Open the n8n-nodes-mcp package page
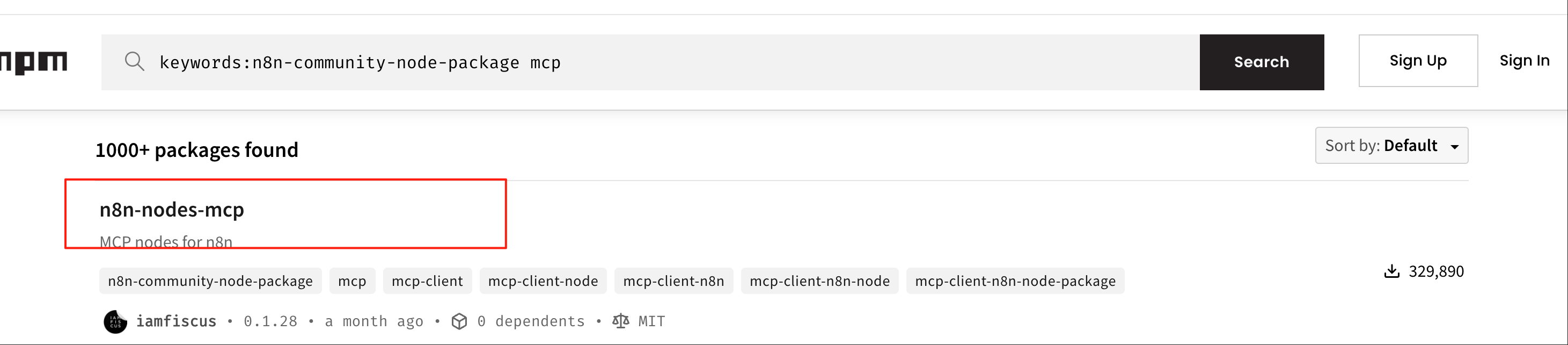The width and height of the screenshot is (1568, 345). pyautogui.click(x=172, y=209)
